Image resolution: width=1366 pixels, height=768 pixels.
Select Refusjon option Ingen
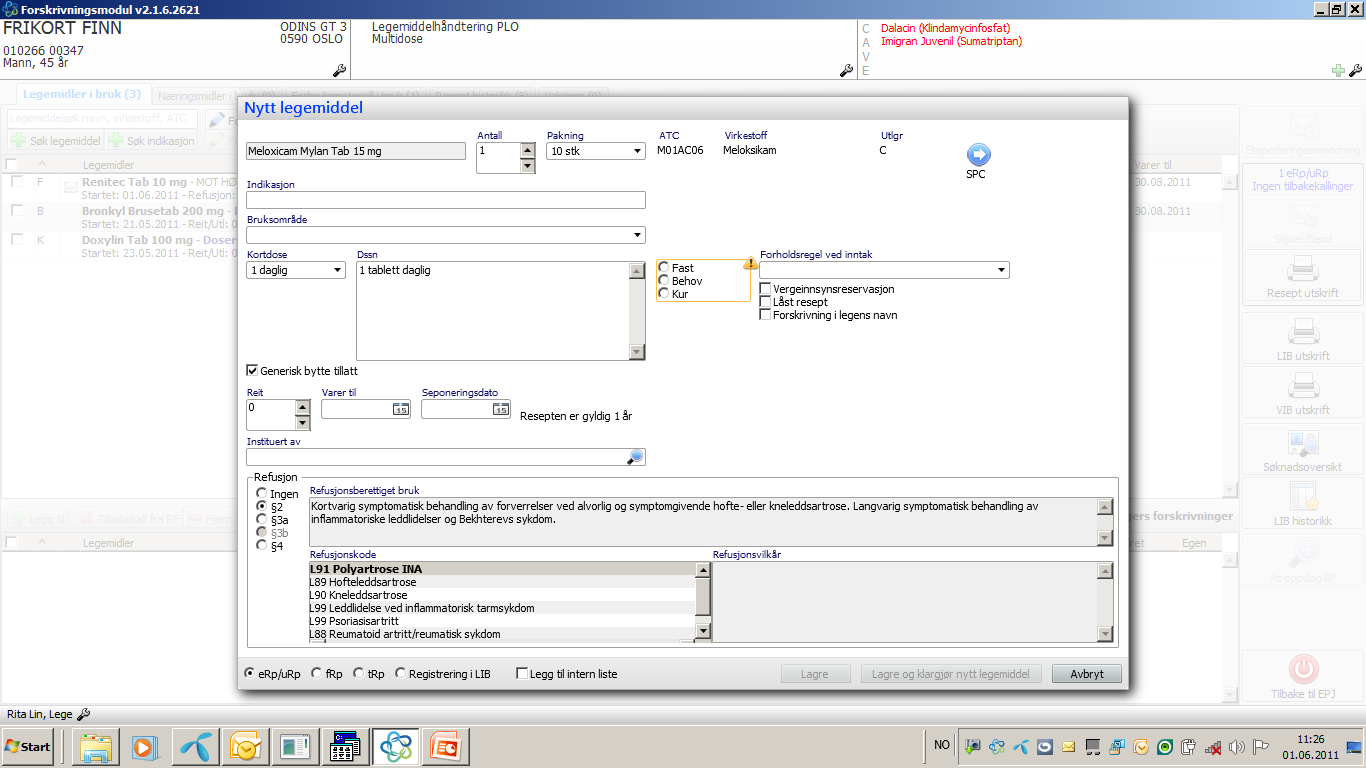[262, 494]
